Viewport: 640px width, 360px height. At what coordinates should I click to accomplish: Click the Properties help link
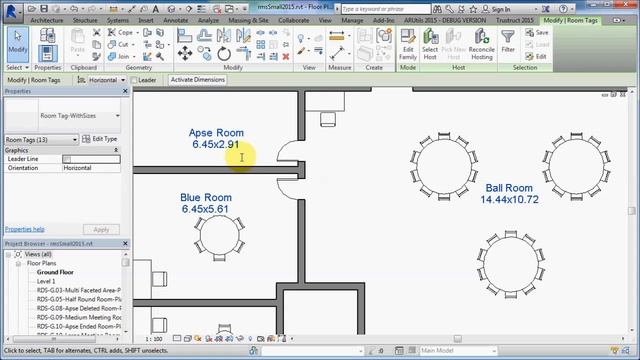point(24,229)
